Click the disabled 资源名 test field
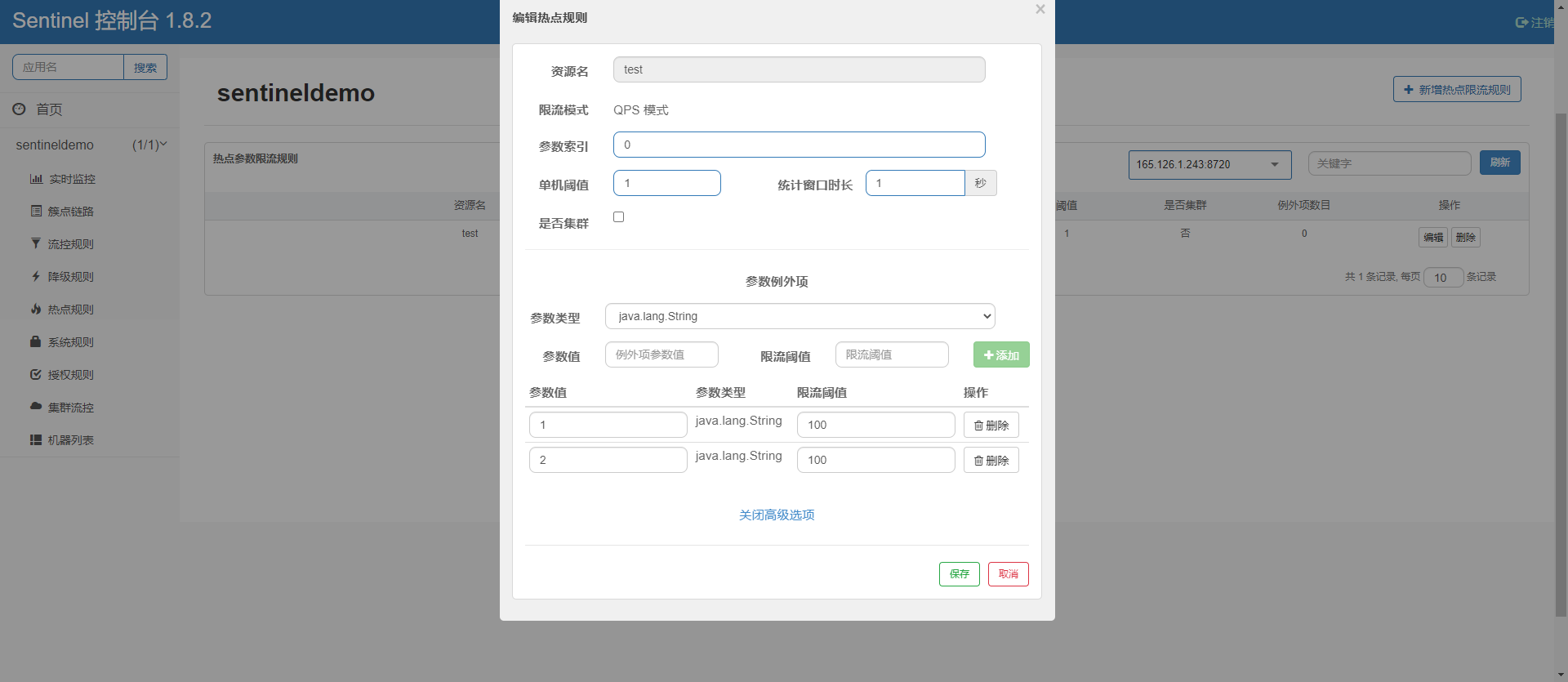 click(x=800, y=69)
